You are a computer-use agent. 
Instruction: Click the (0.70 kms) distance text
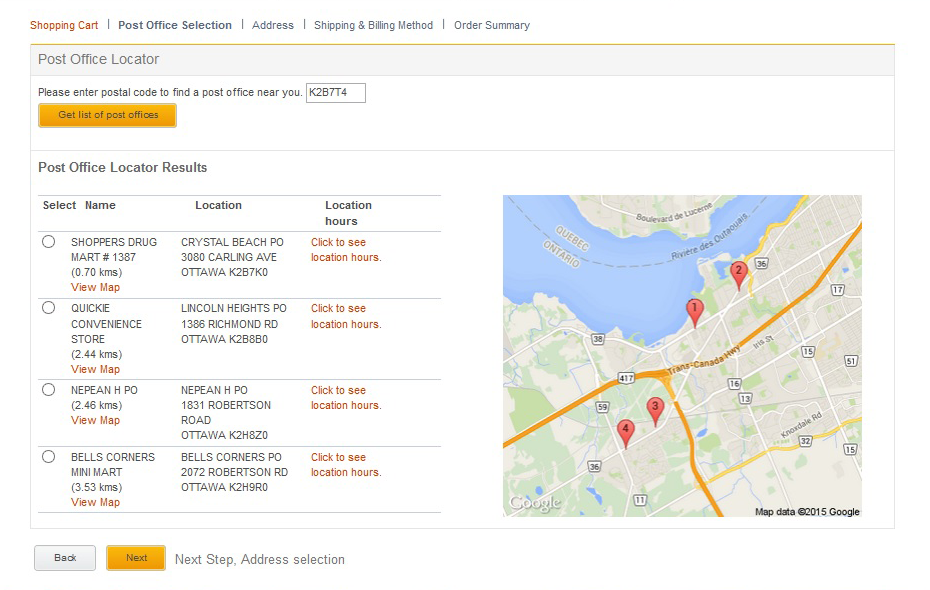(97, 272)
